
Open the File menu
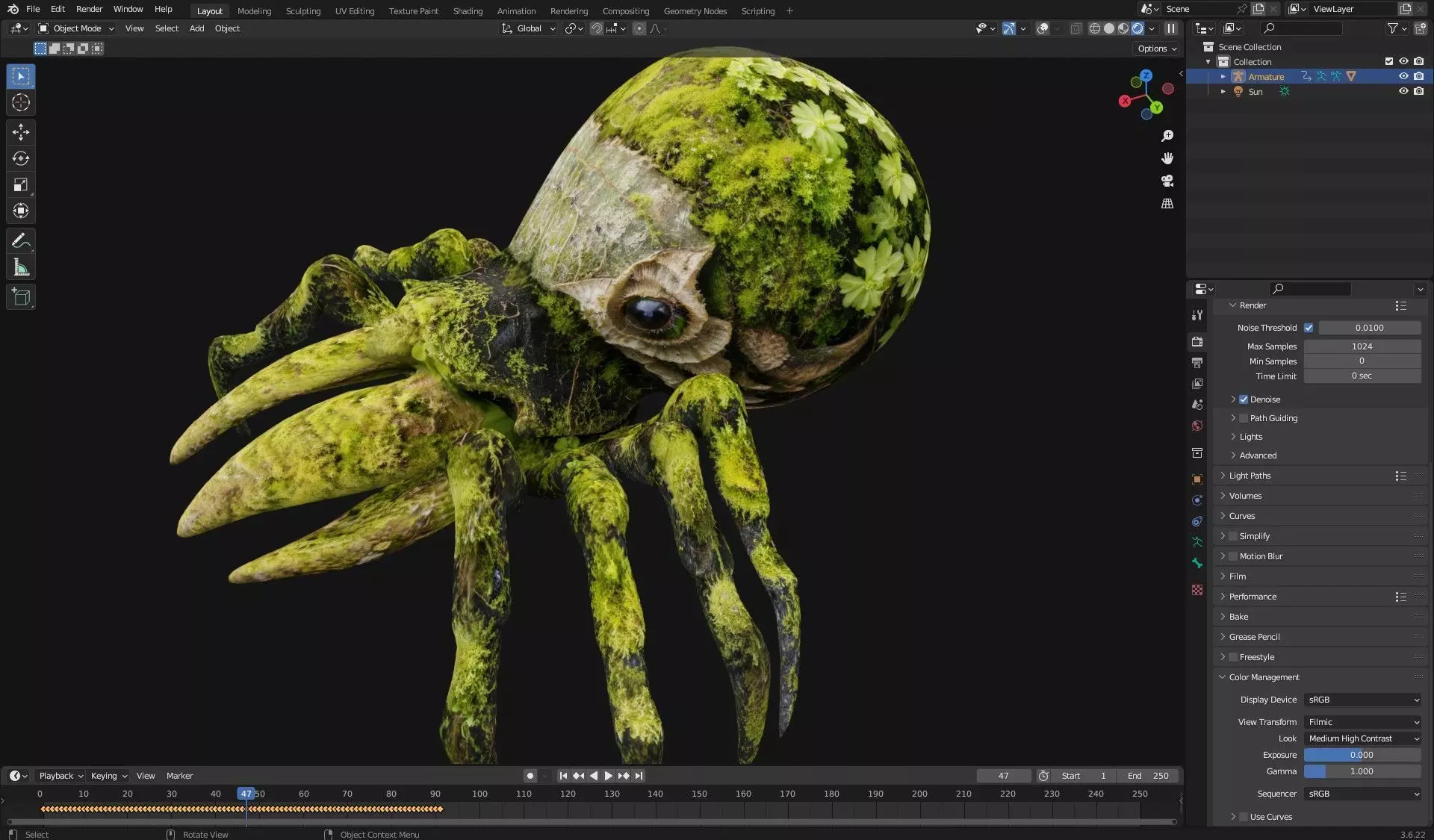(x=33, y=9)
